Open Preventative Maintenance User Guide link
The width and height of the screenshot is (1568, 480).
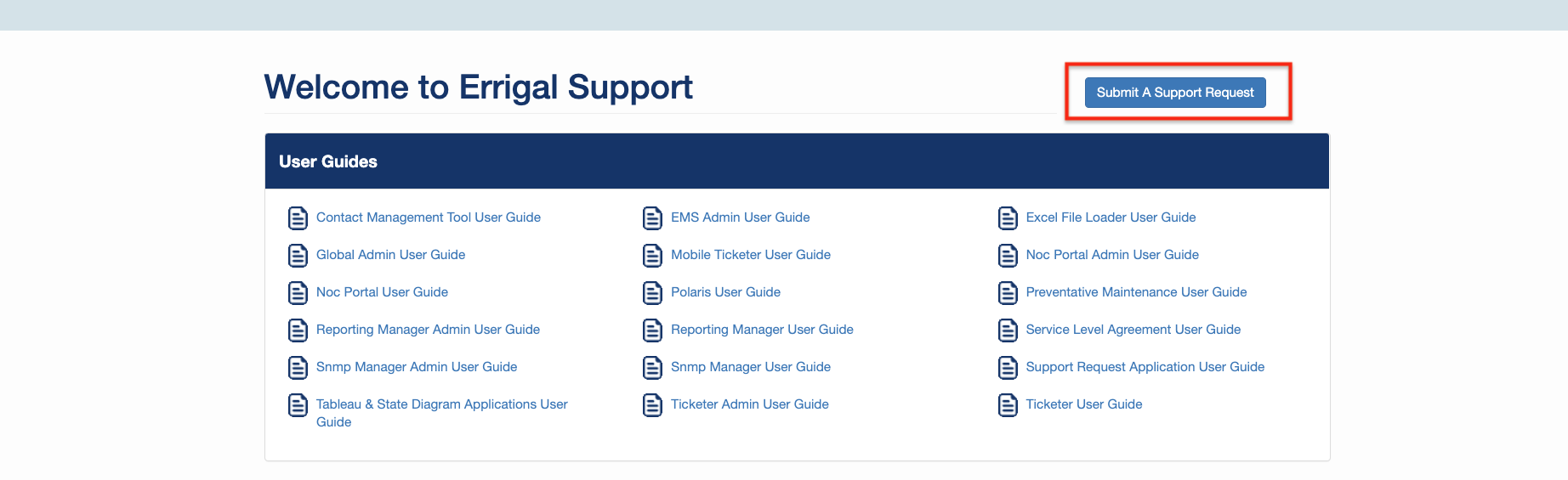point(1135,292)
